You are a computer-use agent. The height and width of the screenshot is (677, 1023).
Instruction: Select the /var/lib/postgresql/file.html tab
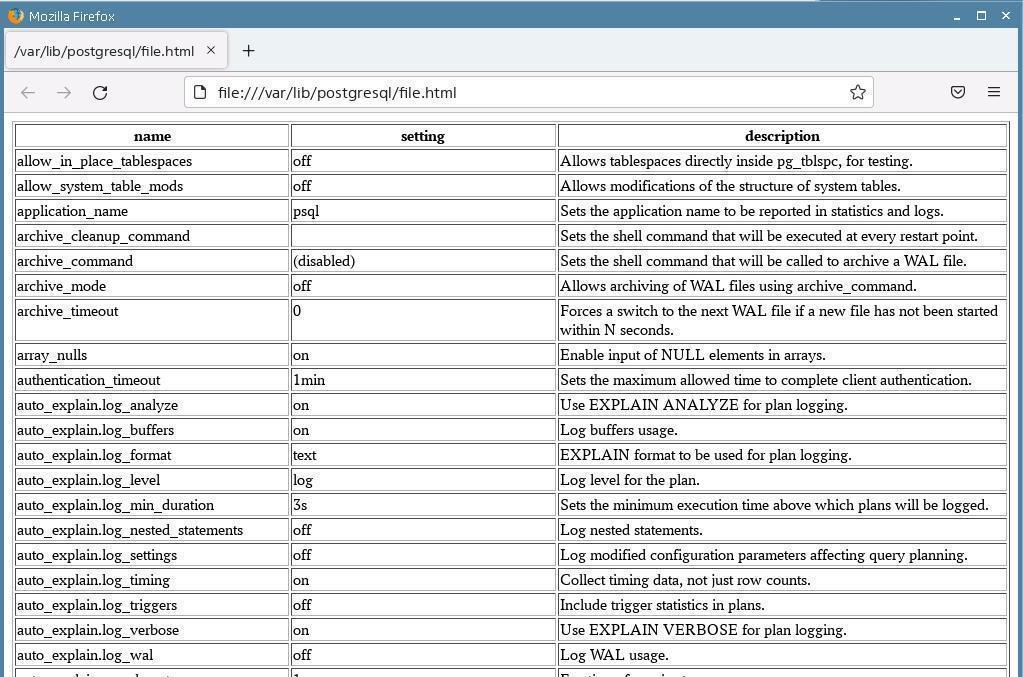(x=104, y=51)
